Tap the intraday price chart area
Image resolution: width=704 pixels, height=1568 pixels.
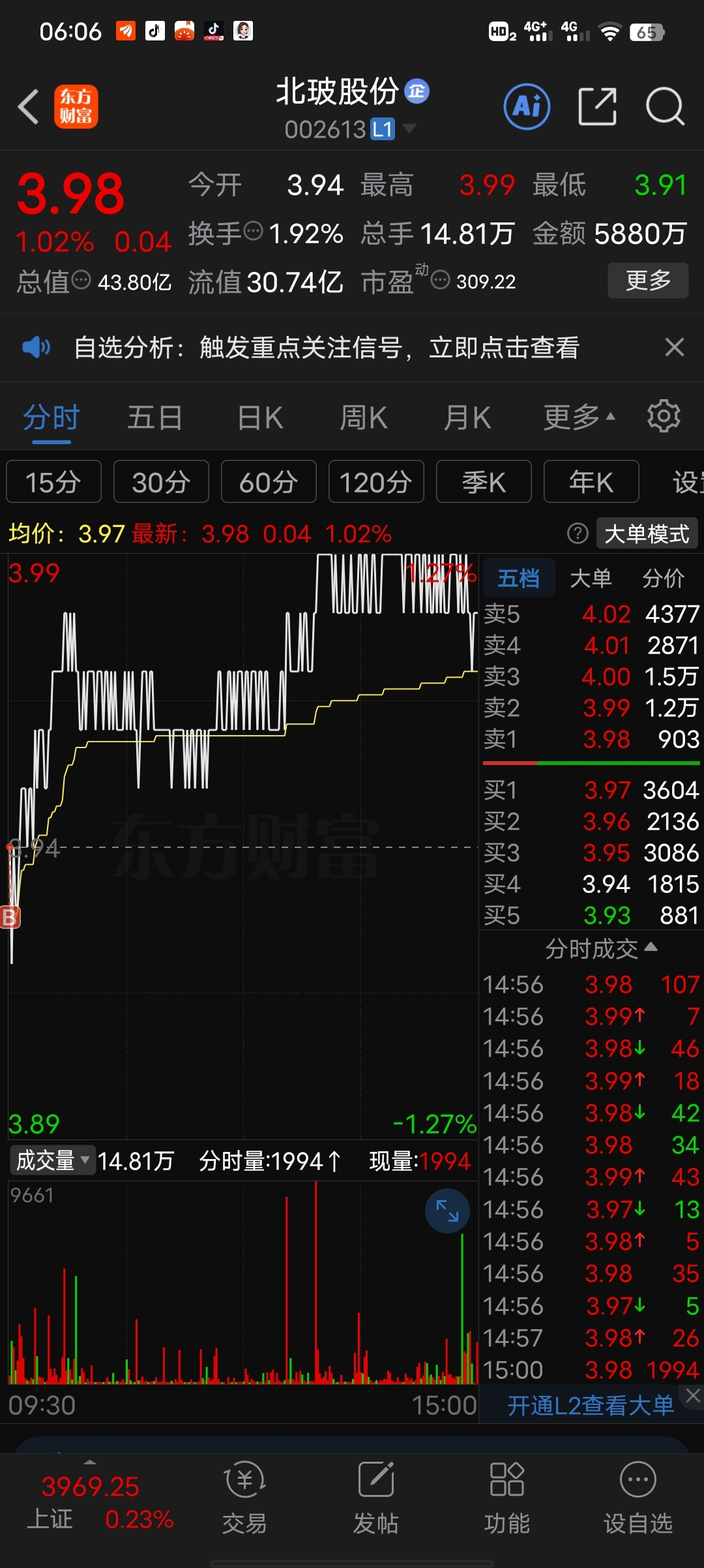[x=242, y=845]
